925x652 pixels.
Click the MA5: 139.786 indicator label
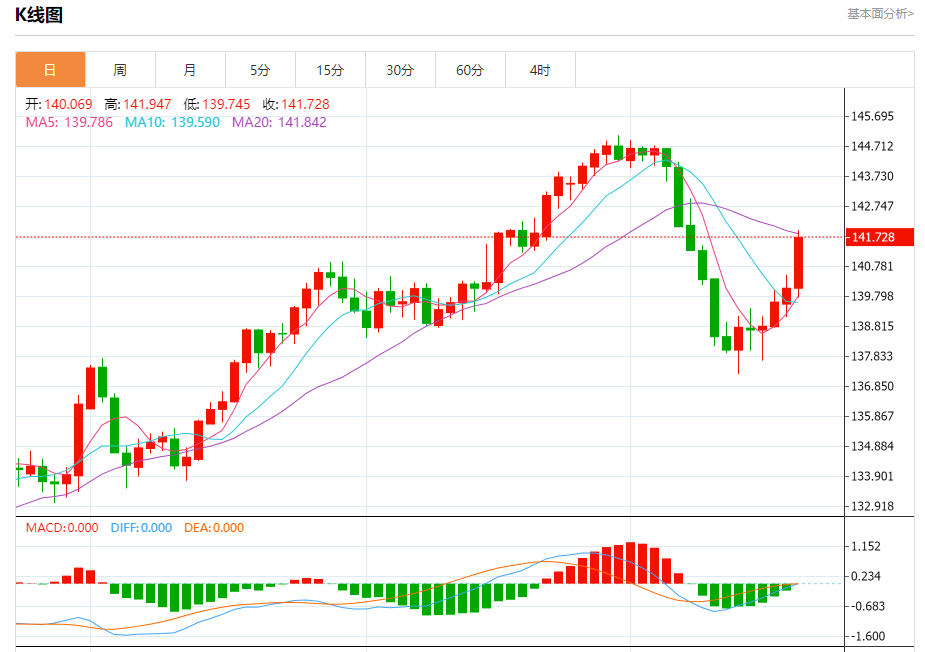click(69, 122)
